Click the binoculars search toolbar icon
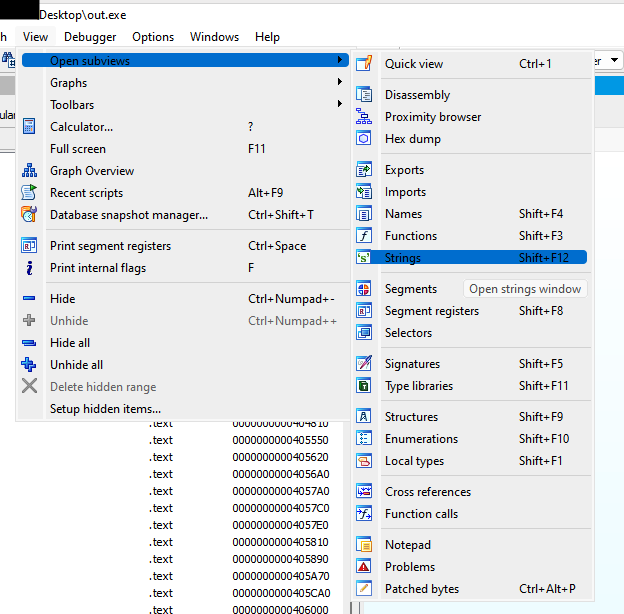This screenshot has height=614, width=624. tap(8, 60)
